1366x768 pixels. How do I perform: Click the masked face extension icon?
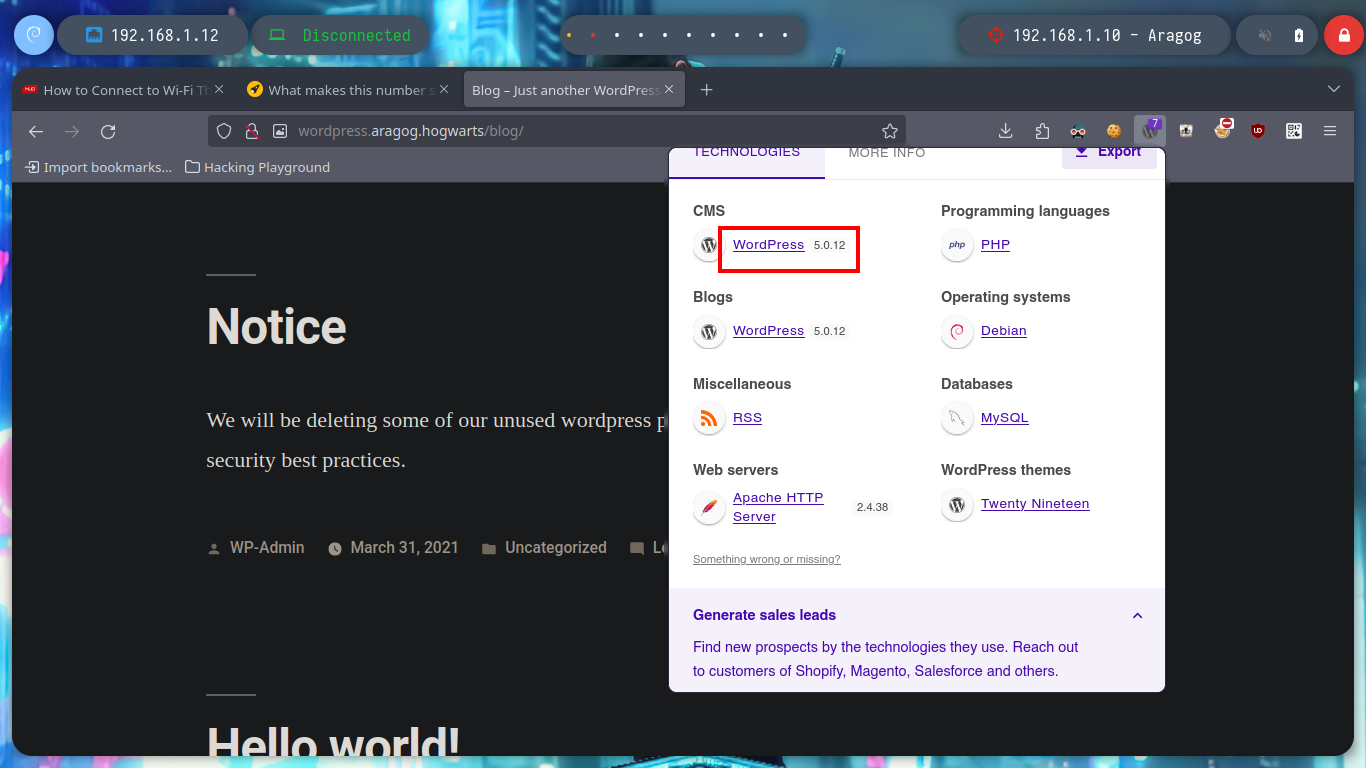tap(1078, 131)
